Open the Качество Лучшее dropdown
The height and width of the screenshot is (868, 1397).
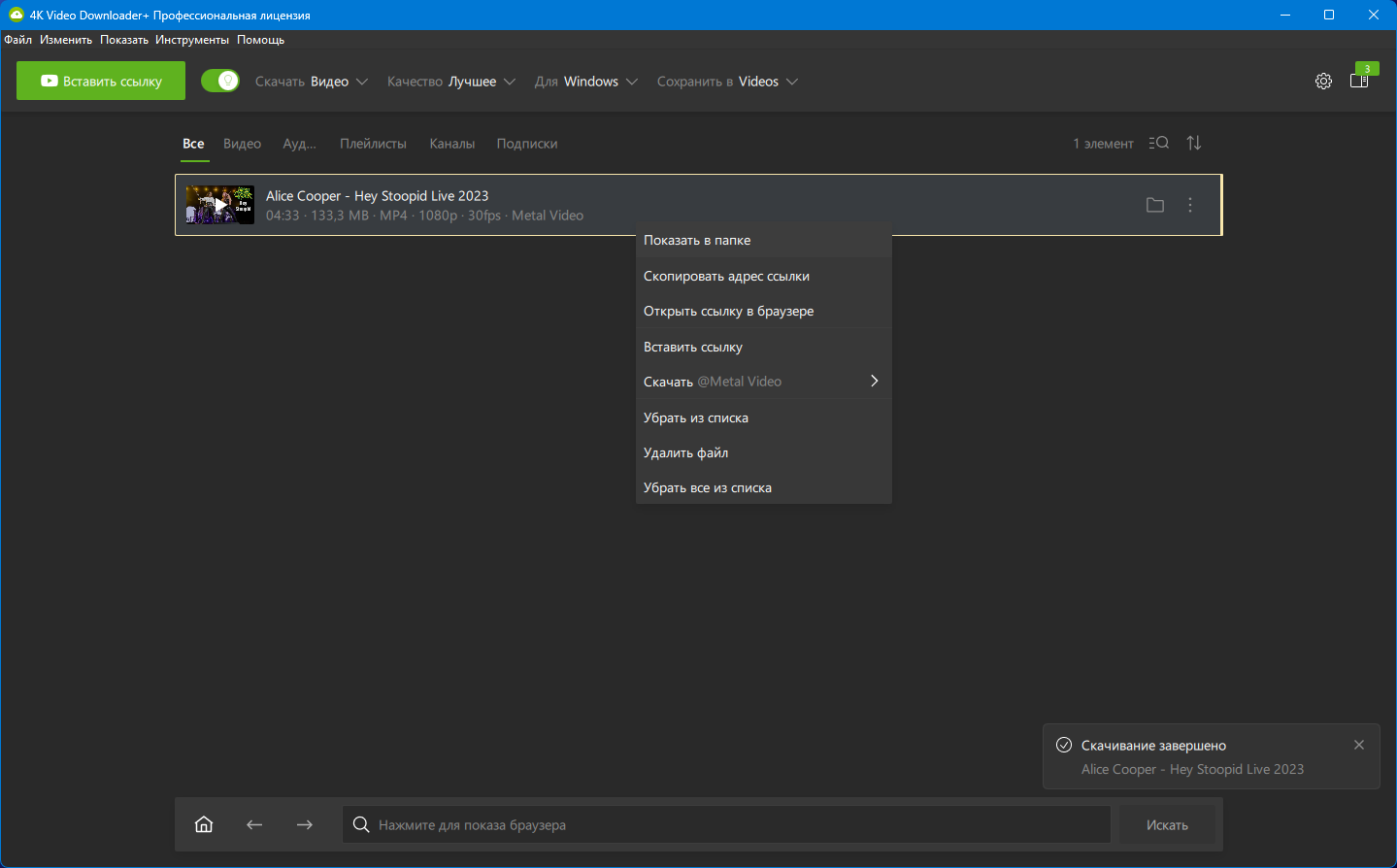pyautogui.click(x=451, y=82)
